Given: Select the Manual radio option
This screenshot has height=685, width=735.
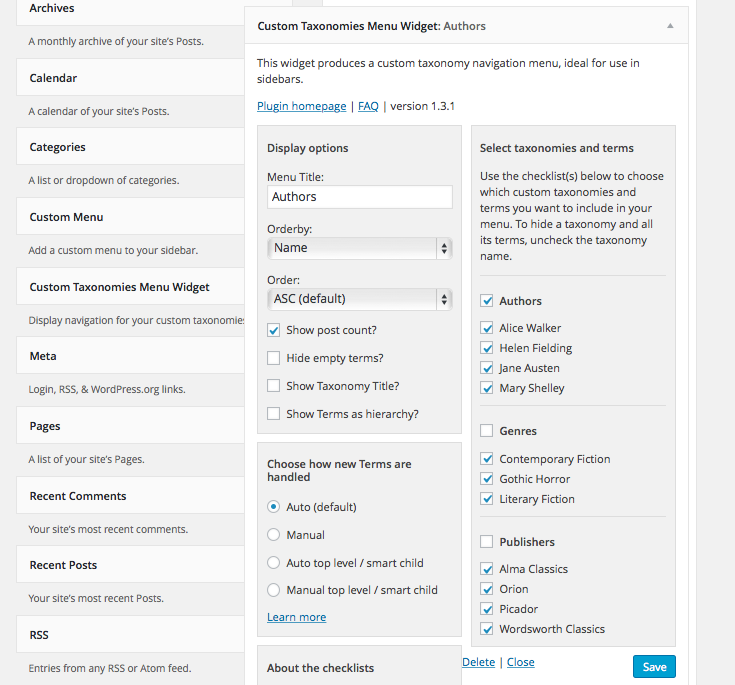Looking at the screenshot, I should [x=274, y=535].
